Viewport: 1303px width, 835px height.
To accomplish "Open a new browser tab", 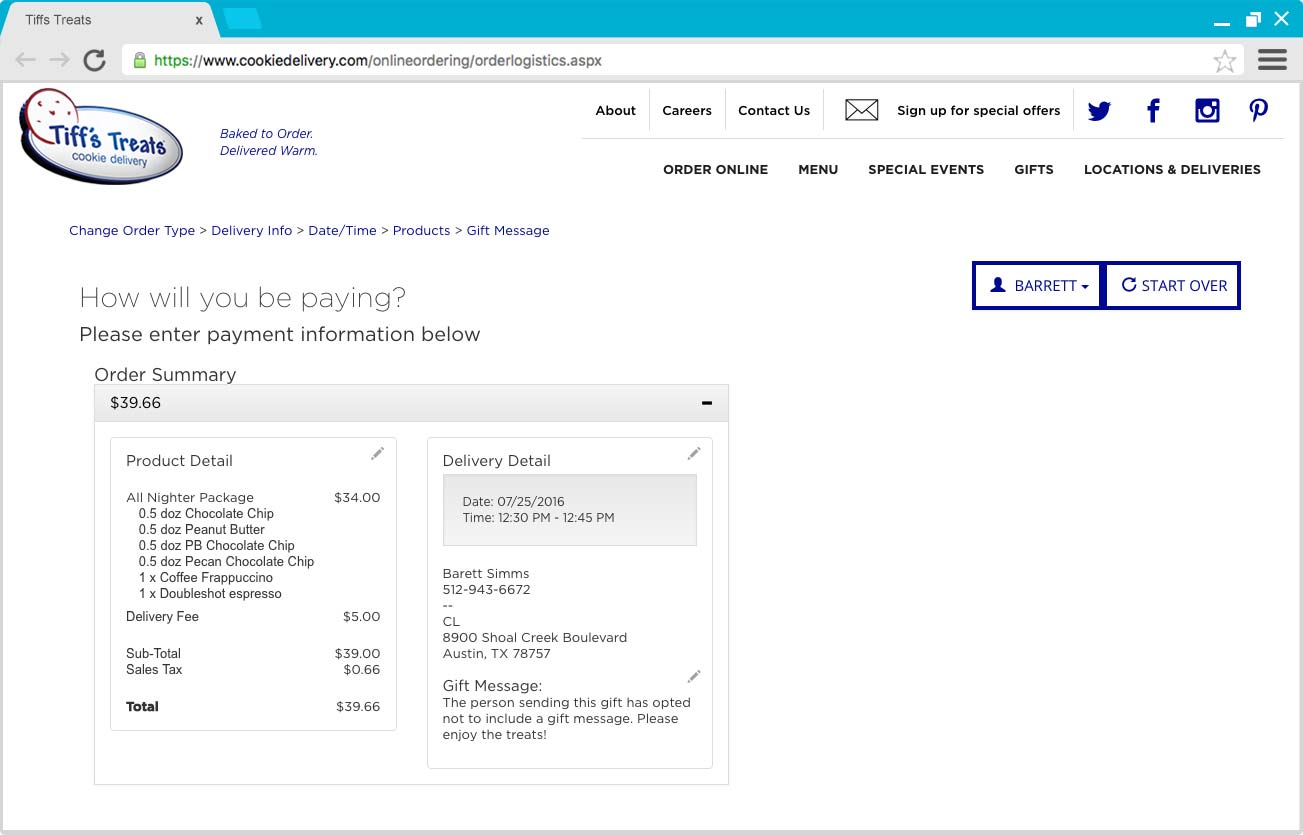I will tap(241, 18).
